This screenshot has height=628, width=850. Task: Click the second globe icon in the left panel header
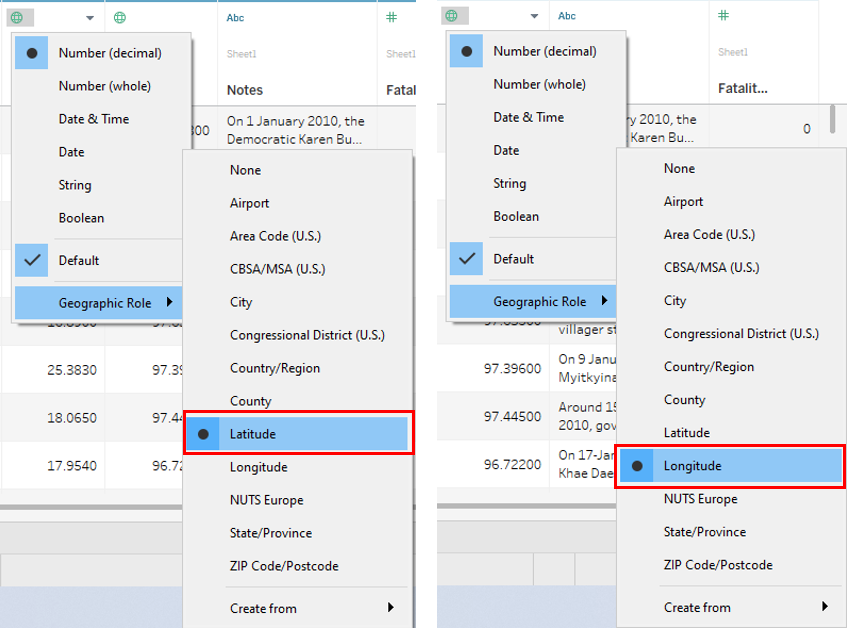pyautogui.click(x=120, y=18)
